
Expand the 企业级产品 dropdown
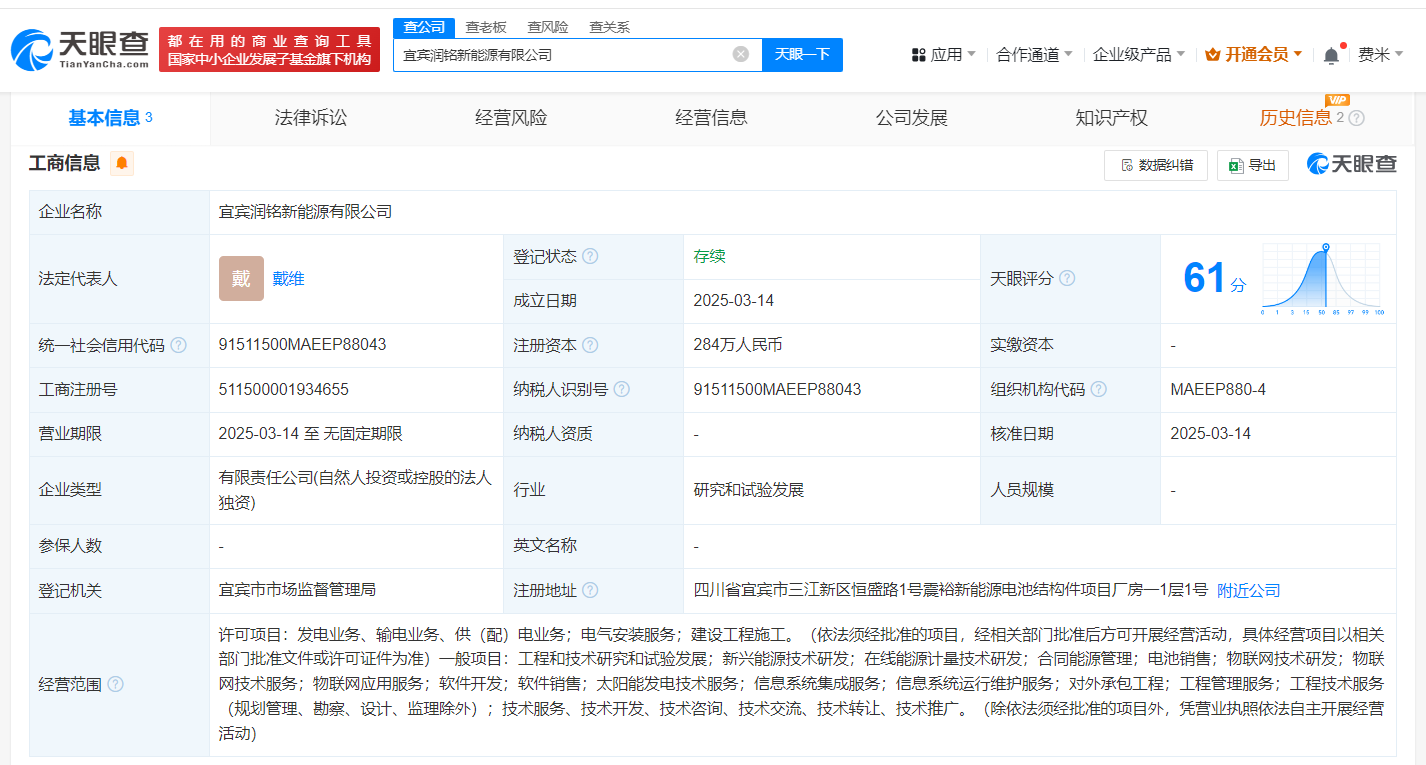[1138, 54]
